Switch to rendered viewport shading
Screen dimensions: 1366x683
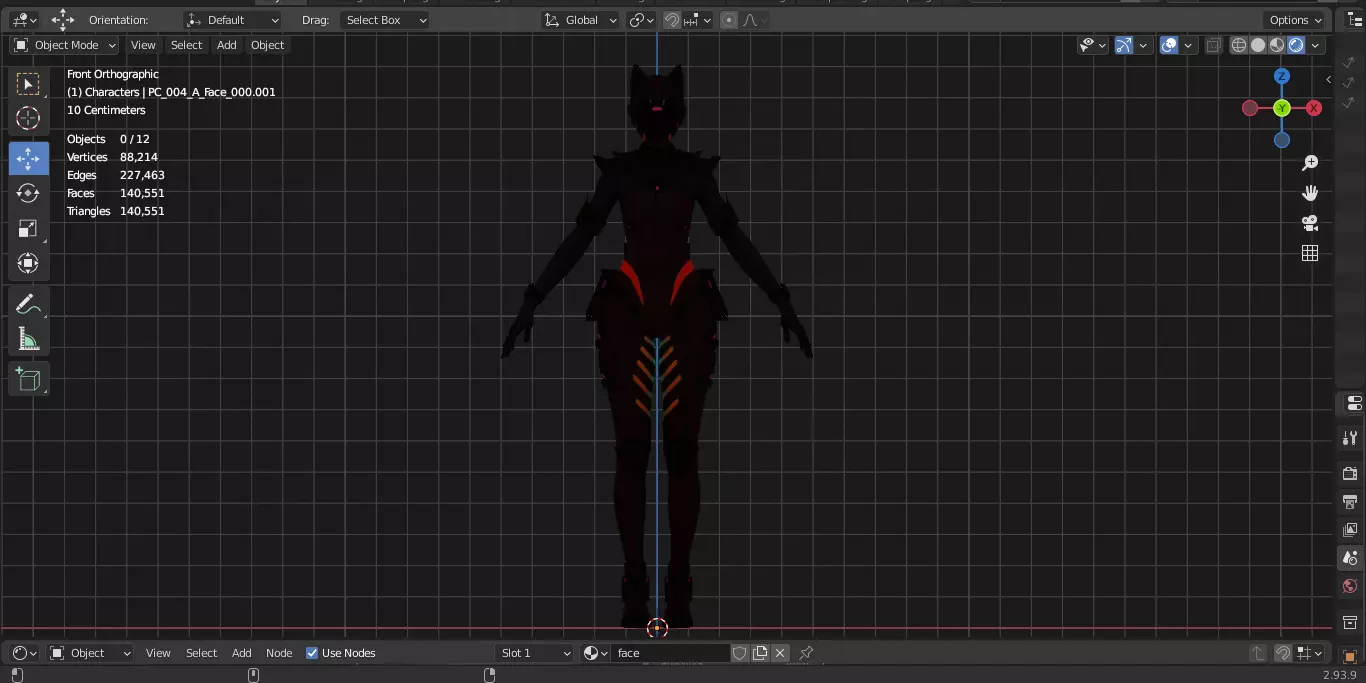pos(1296,45)
